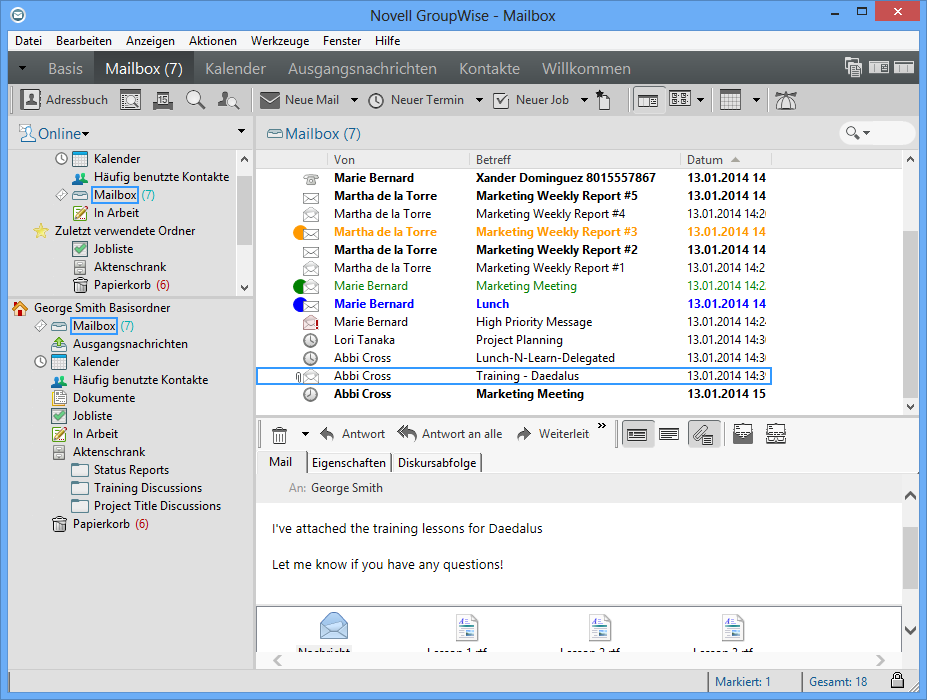The width and height of the screenshot is (927, 700).
Task: Open the Lesson 1 rtf attachment icon
Action: 467,628
